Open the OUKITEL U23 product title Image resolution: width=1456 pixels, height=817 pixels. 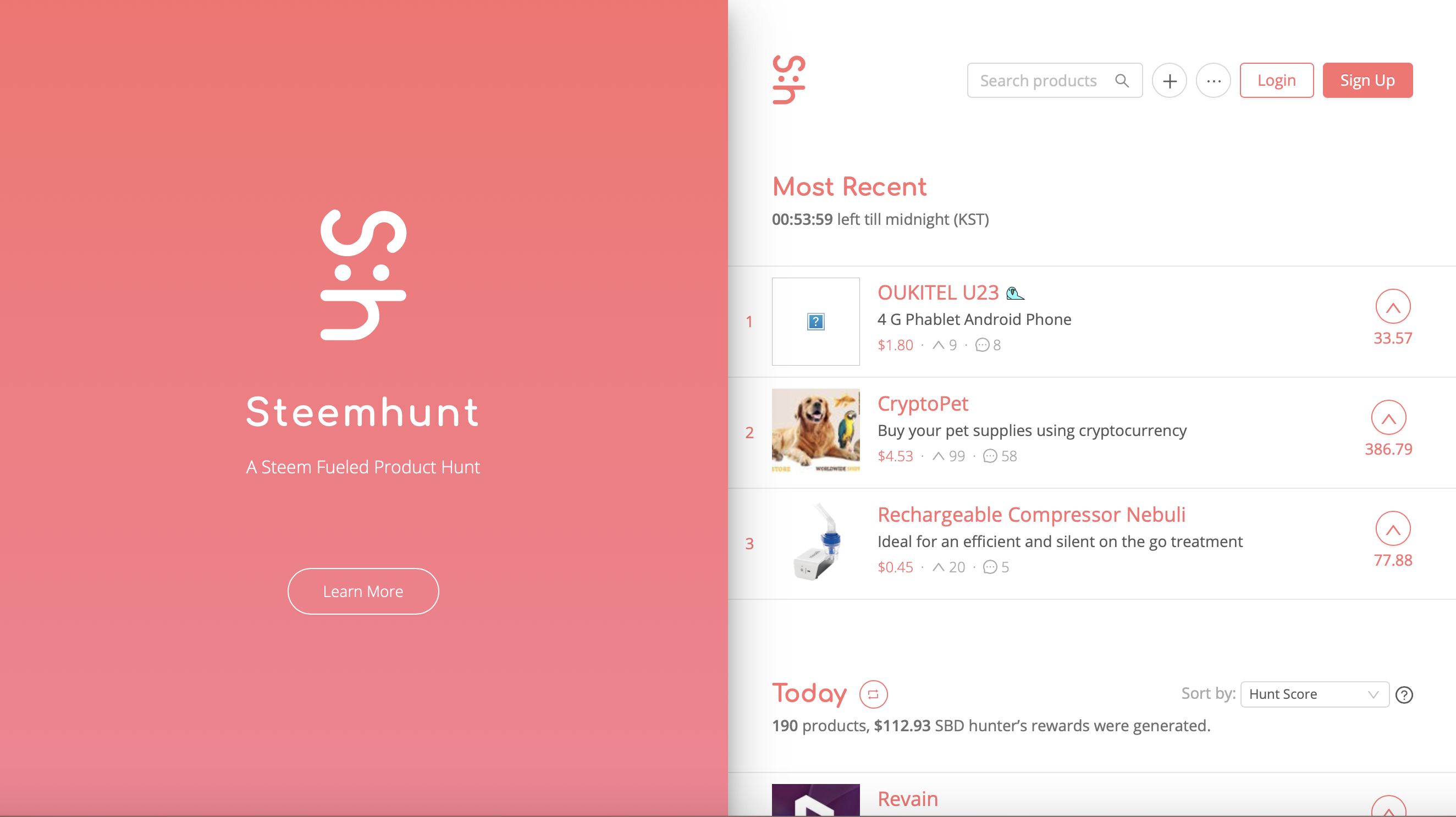(937, 292)
